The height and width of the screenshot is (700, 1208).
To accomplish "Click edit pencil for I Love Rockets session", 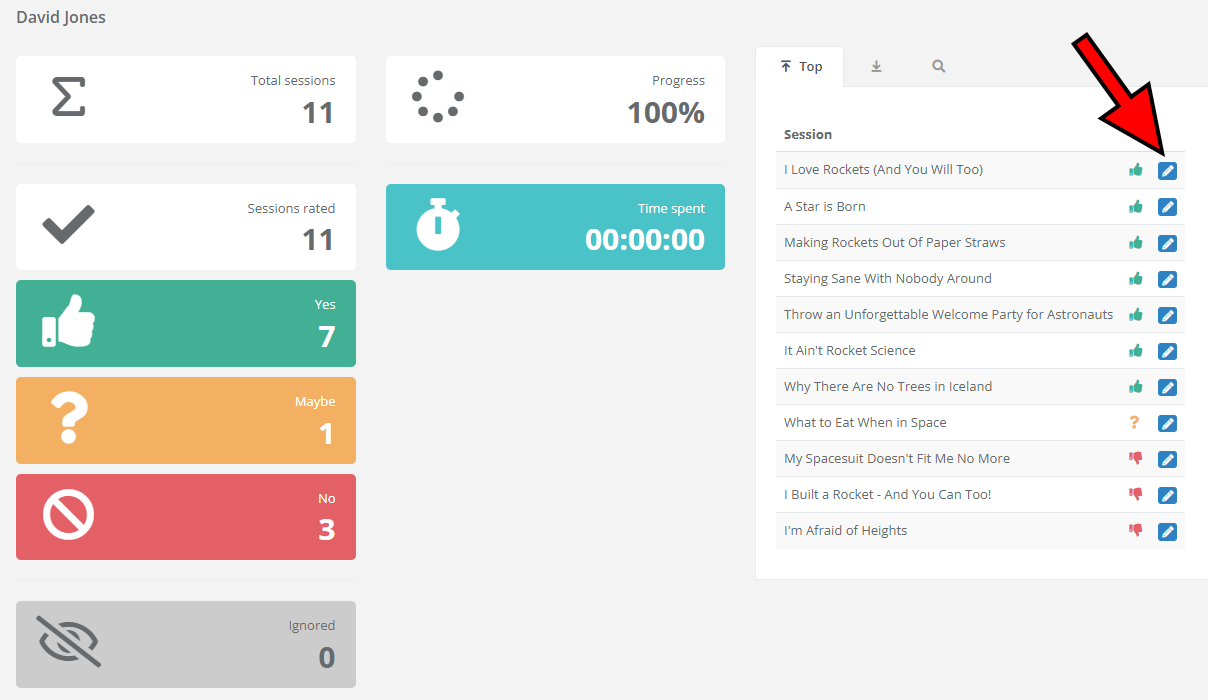I will pyautogui.click(x=1167, y=171).
